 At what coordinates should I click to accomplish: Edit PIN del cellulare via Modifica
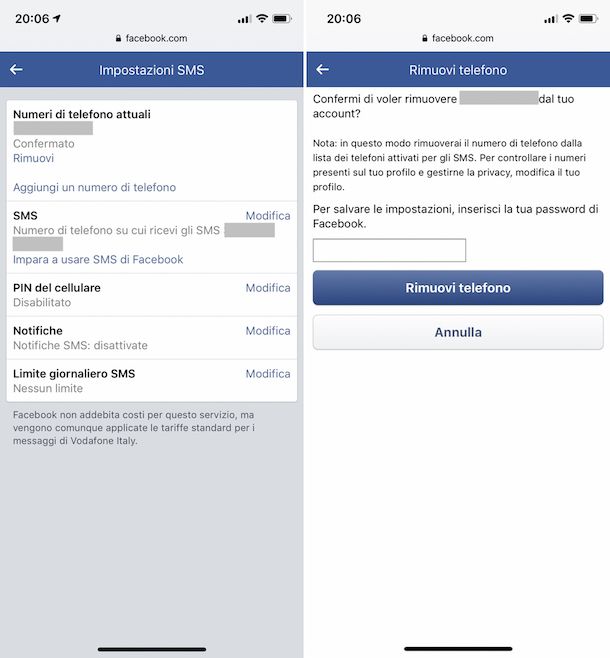(x=268, y=288)
